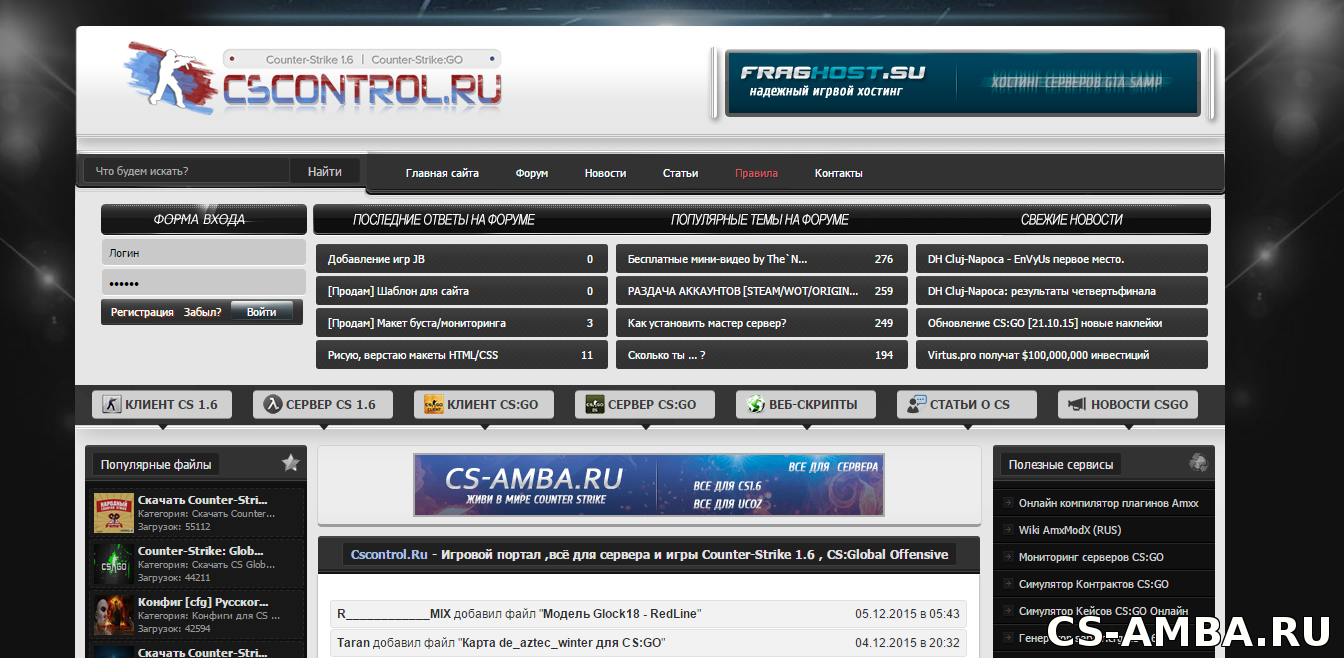This screenshot has width=1344, height=658.
Task: Focus the 'Что будем искать?' search field
Action: coord(187,171)
